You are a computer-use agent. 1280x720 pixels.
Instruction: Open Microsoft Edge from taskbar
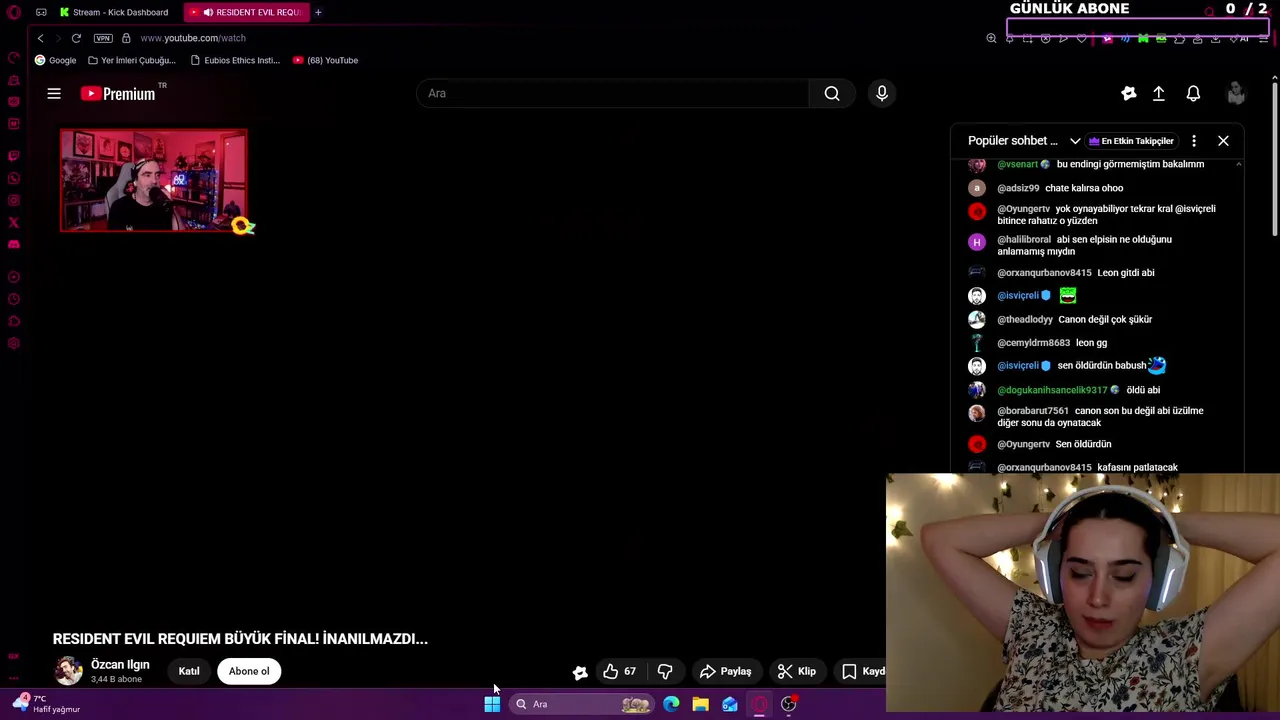(671, 704)
